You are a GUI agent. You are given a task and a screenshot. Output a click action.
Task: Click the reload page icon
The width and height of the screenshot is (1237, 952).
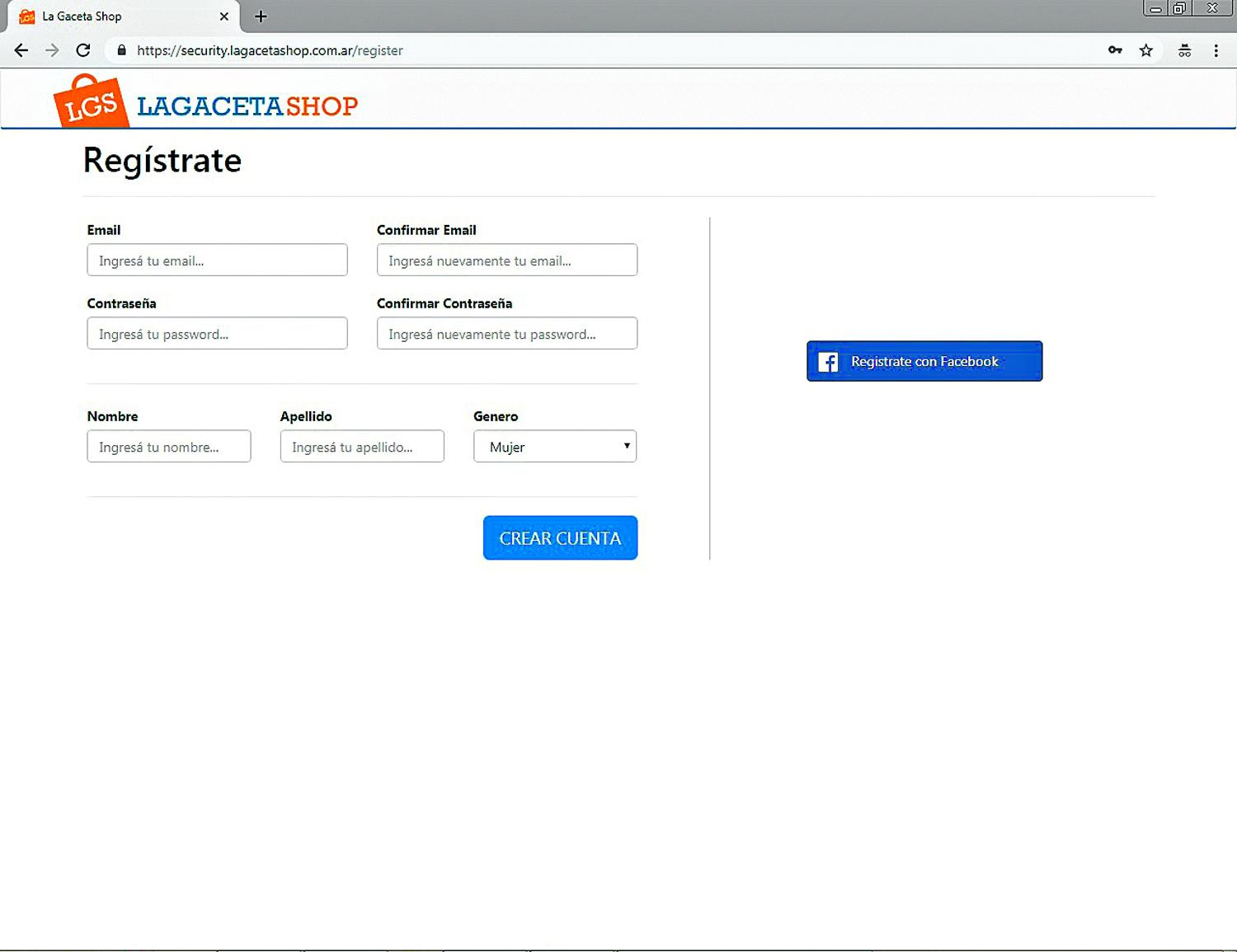82,50
